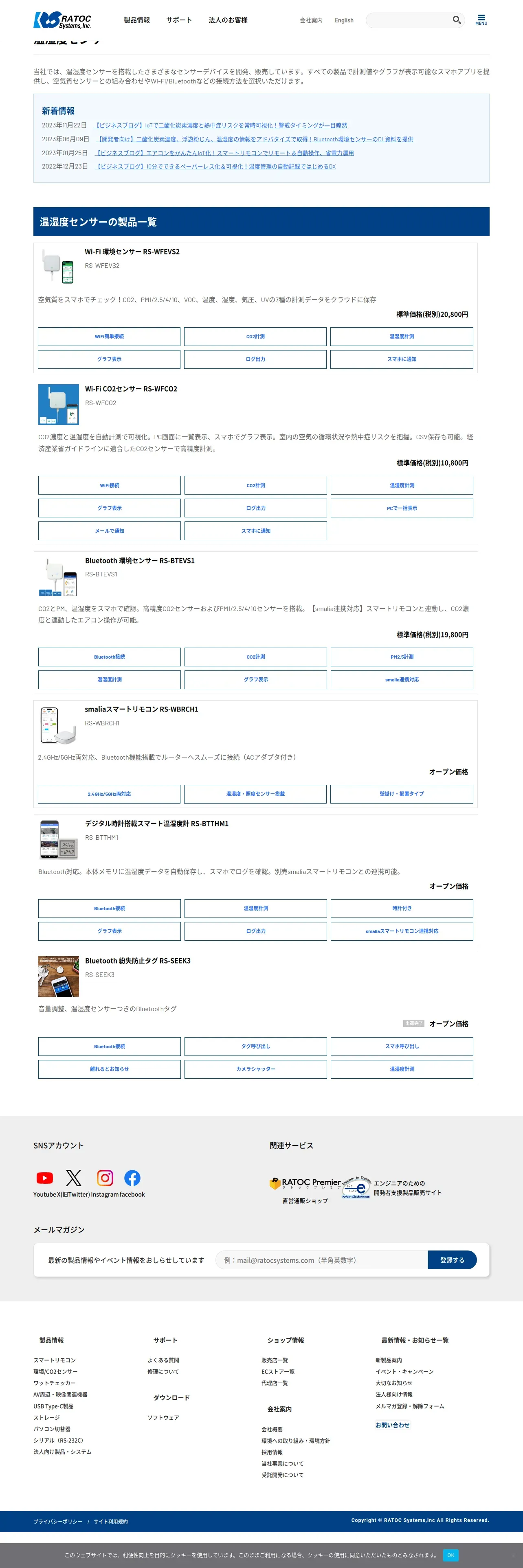Click the search magnifier icon
523x1568 pixels.
(x=456, y=20)
